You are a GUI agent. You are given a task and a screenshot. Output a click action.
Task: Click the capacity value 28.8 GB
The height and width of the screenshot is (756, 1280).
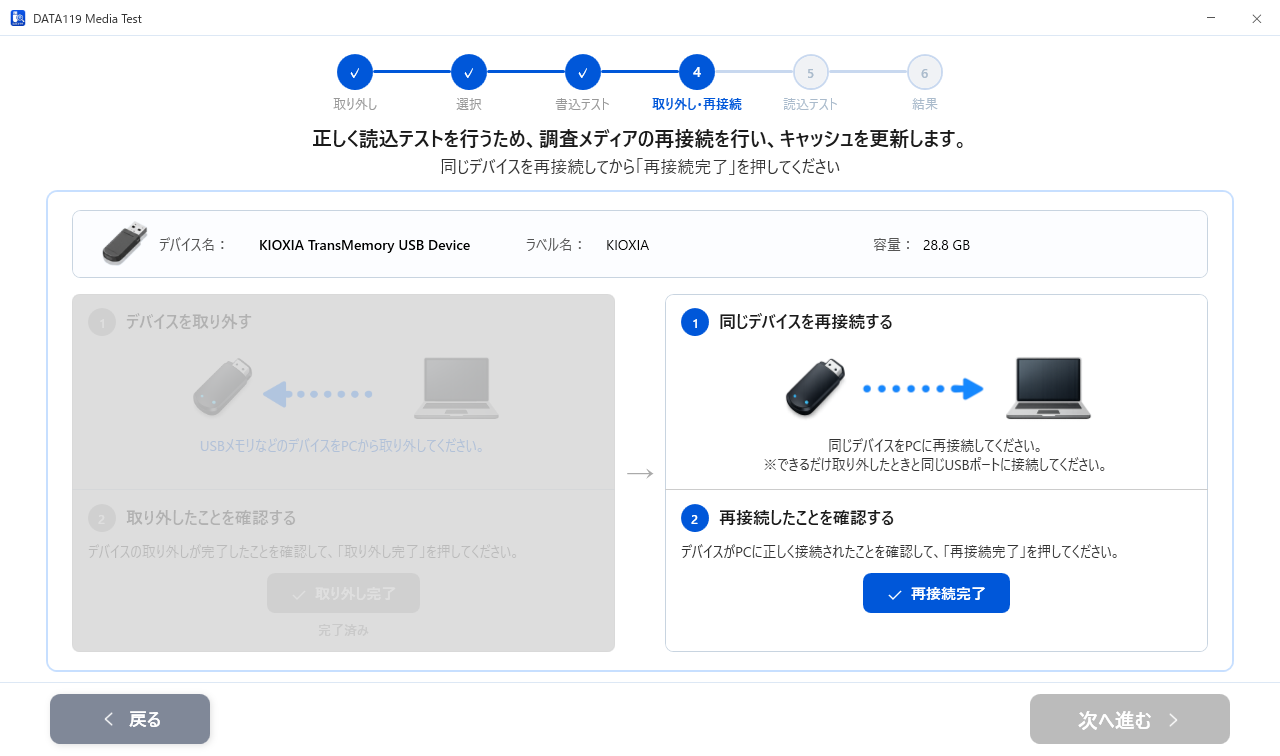click(x=946, y=245)
